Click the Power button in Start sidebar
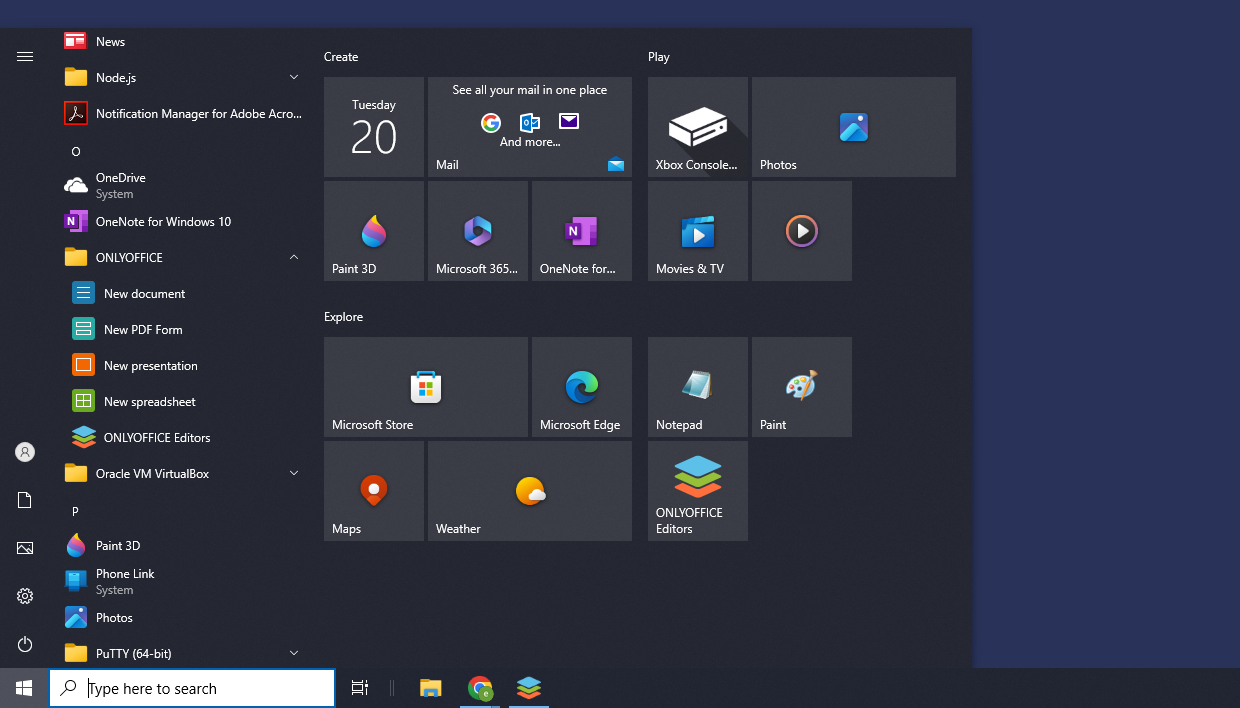1240x708 pixels. (25, 644)
